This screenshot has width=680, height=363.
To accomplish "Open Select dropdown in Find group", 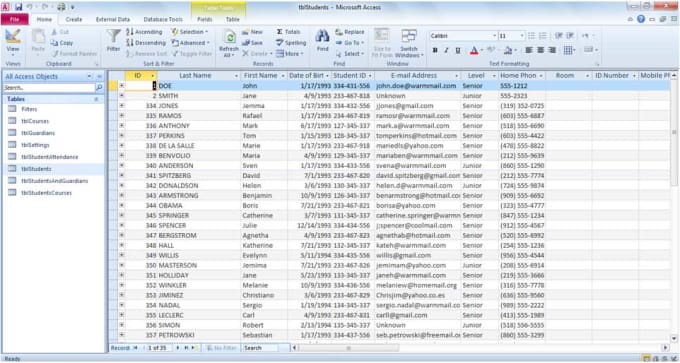I will coord(349,54).
